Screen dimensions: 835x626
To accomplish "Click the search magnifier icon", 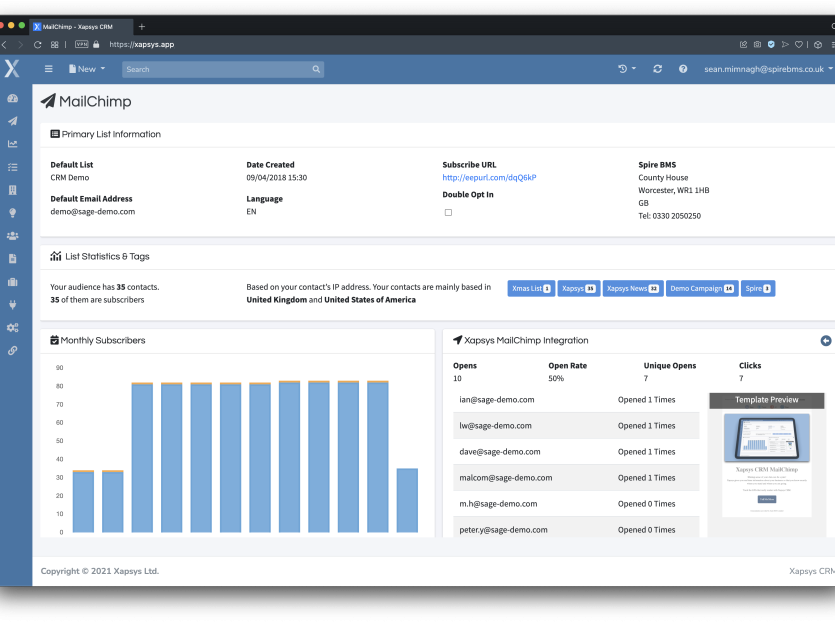I will coord(316,69).
